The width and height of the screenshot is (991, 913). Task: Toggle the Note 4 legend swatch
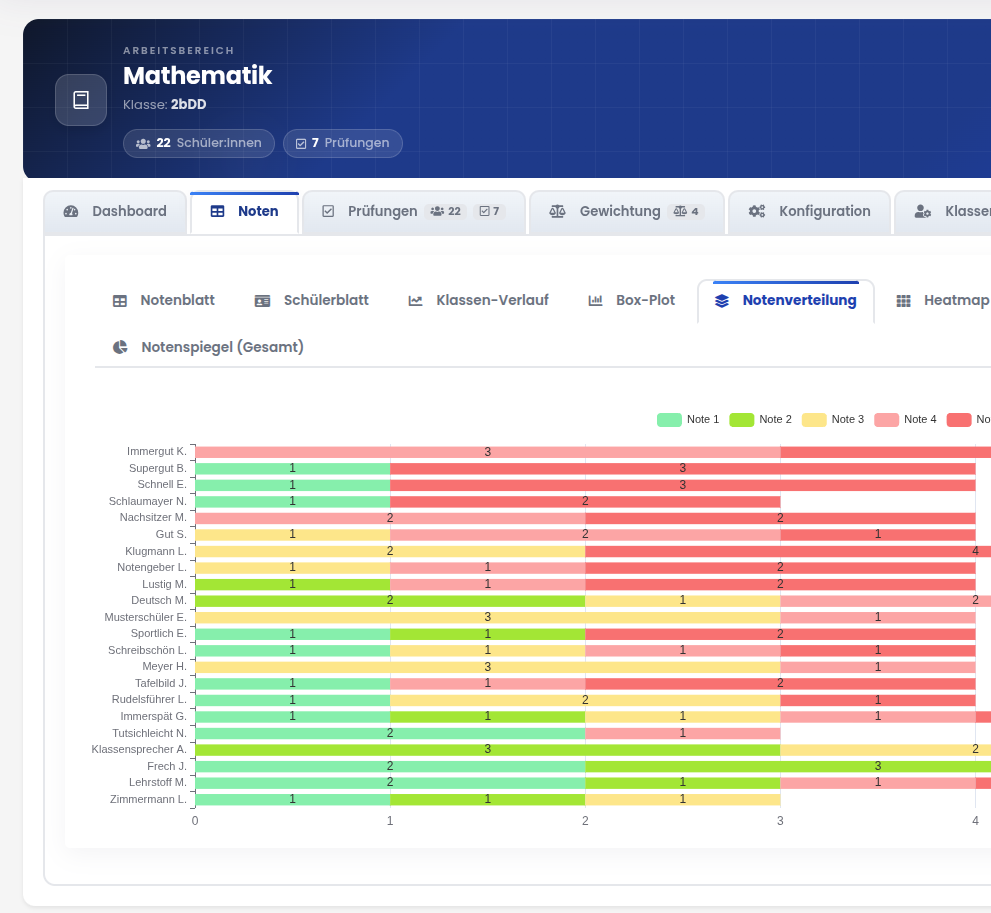click(887, 420)
